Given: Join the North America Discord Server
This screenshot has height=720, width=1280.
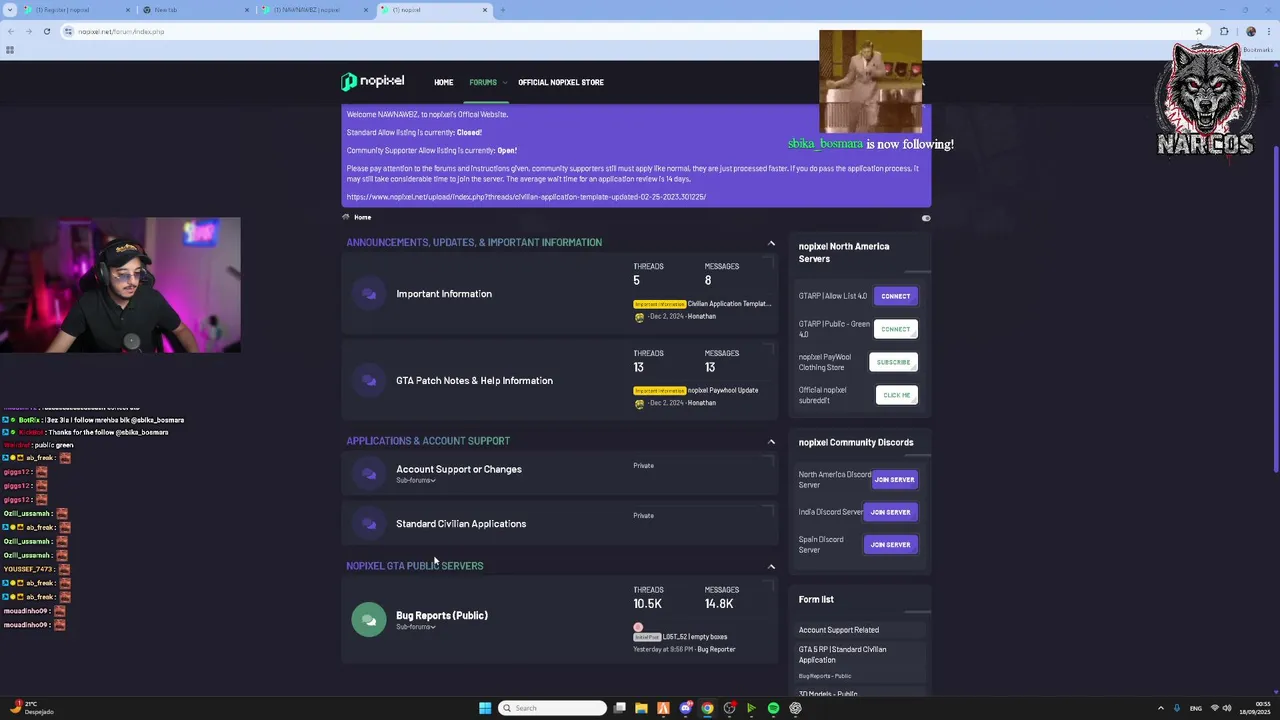Looking at the screenshot, I should pyautogui.click(x=894, y=480).
